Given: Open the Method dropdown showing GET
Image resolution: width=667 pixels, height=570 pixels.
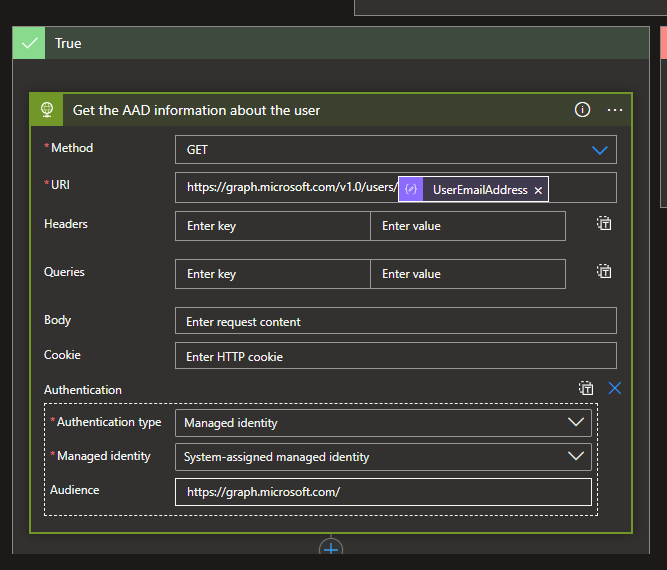Looking at the screenshot, I should (x=396, y=150).
